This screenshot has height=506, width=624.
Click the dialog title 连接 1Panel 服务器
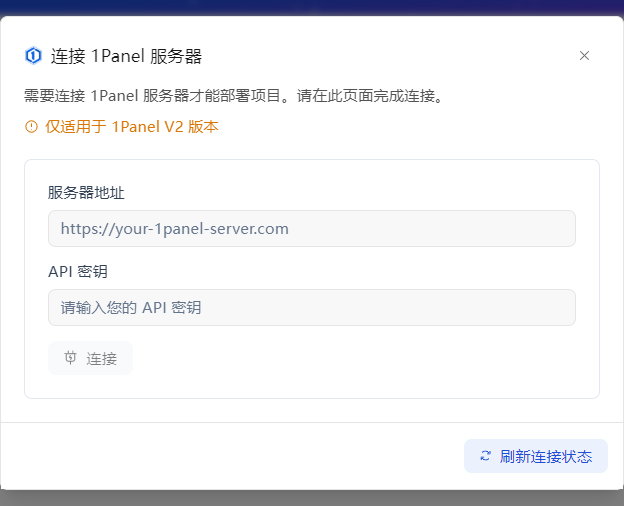127,56
